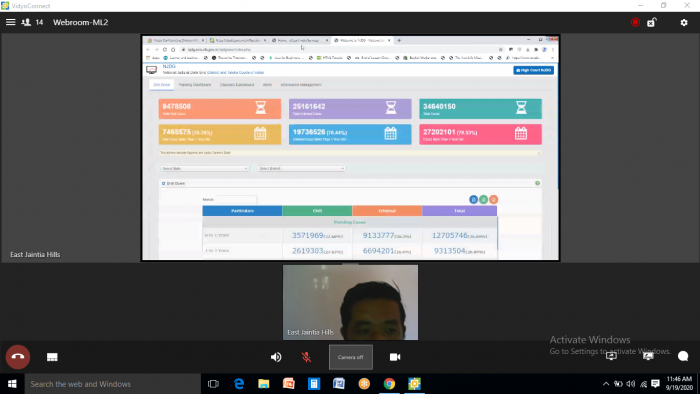The height and width of the screenshot is (394, 700).
Task: Turn on the video camera icon
Action: pyautogui.click(x=395, y=357)
